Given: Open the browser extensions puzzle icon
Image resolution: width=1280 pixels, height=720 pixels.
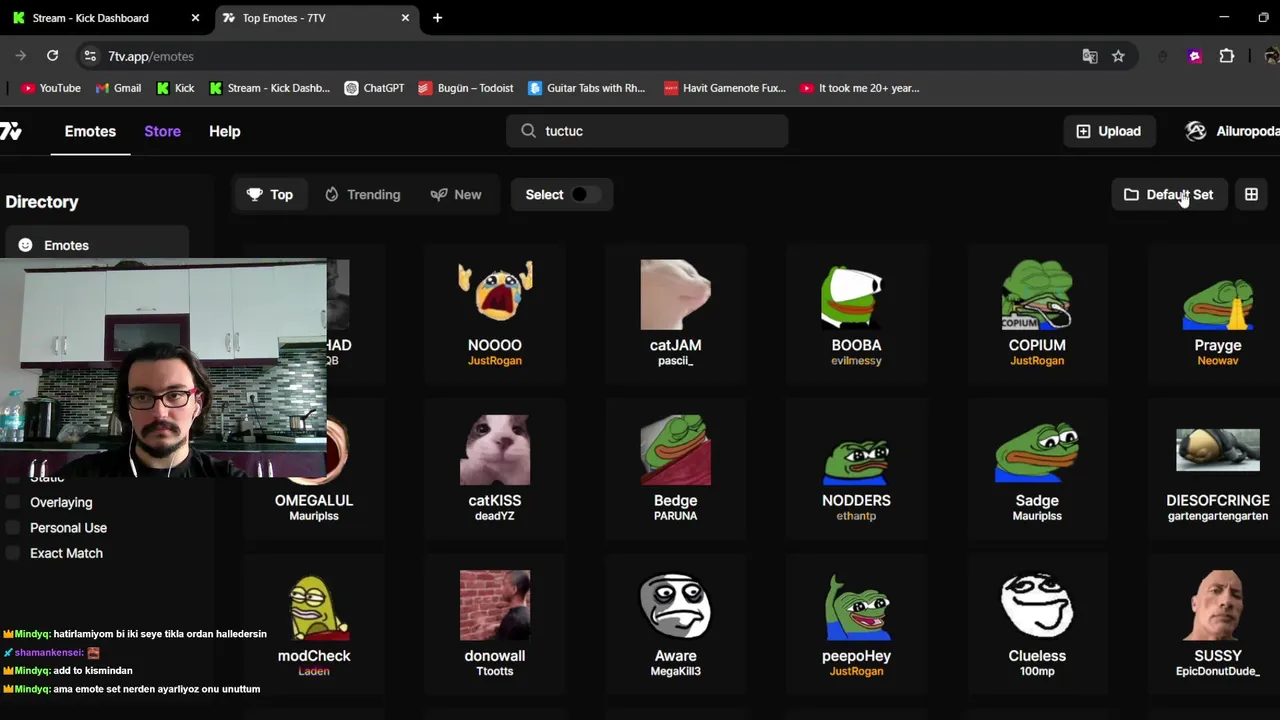Looking at the screenshot, I should pos(1227,56).
